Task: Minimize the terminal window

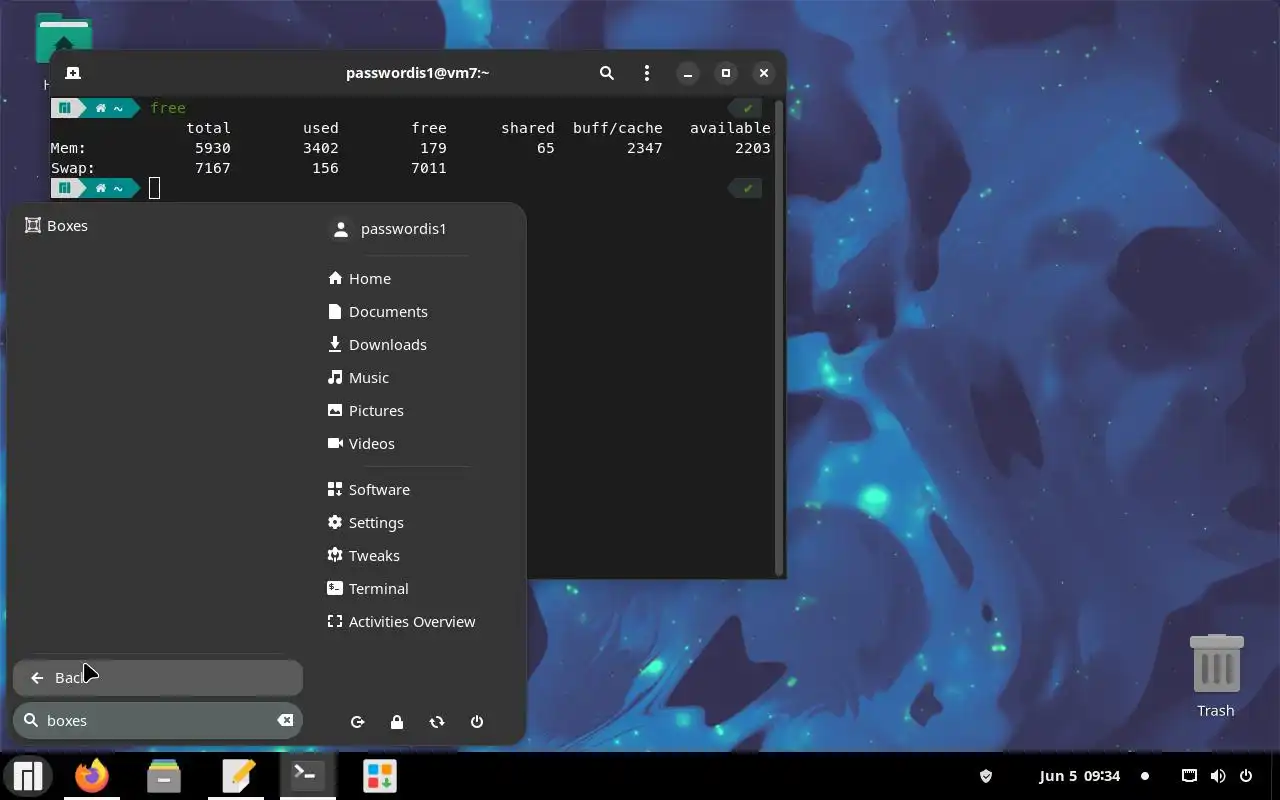Action: [688, 73]
